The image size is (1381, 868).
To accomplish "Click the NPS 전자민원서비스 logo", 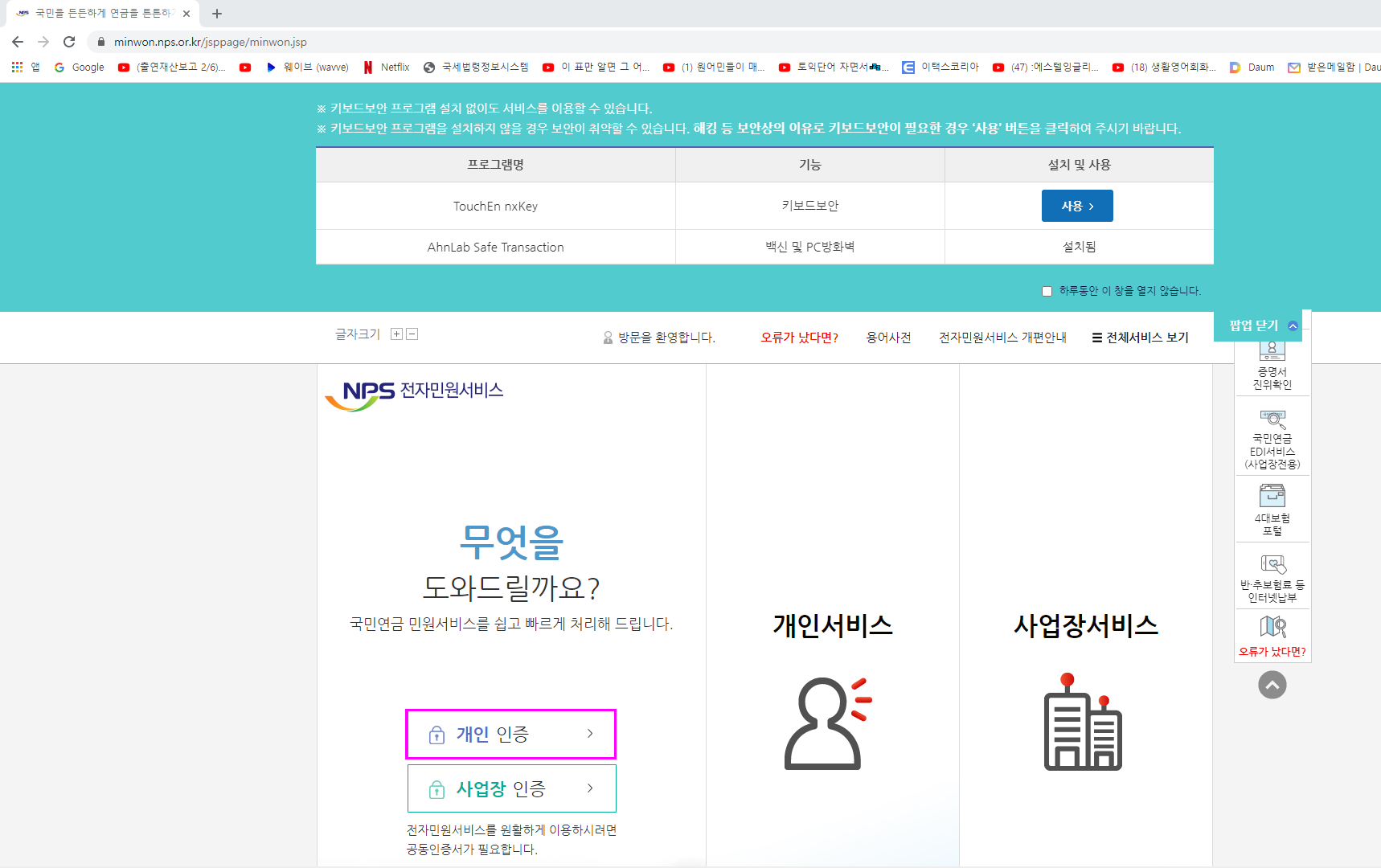I will (x=415, y=395).
